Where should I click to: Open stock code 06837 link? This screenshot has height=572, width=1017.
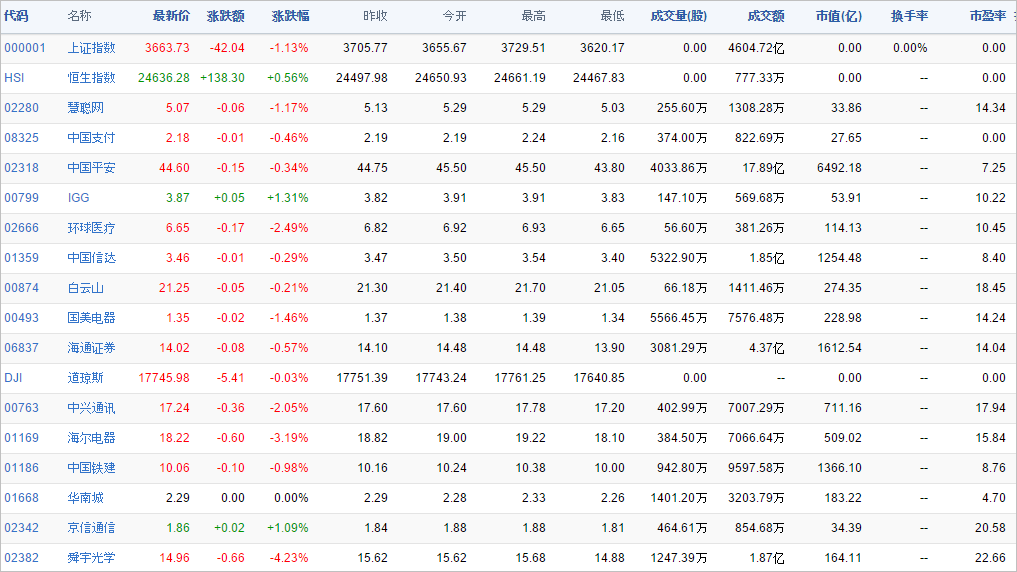[x=21, y=348]
